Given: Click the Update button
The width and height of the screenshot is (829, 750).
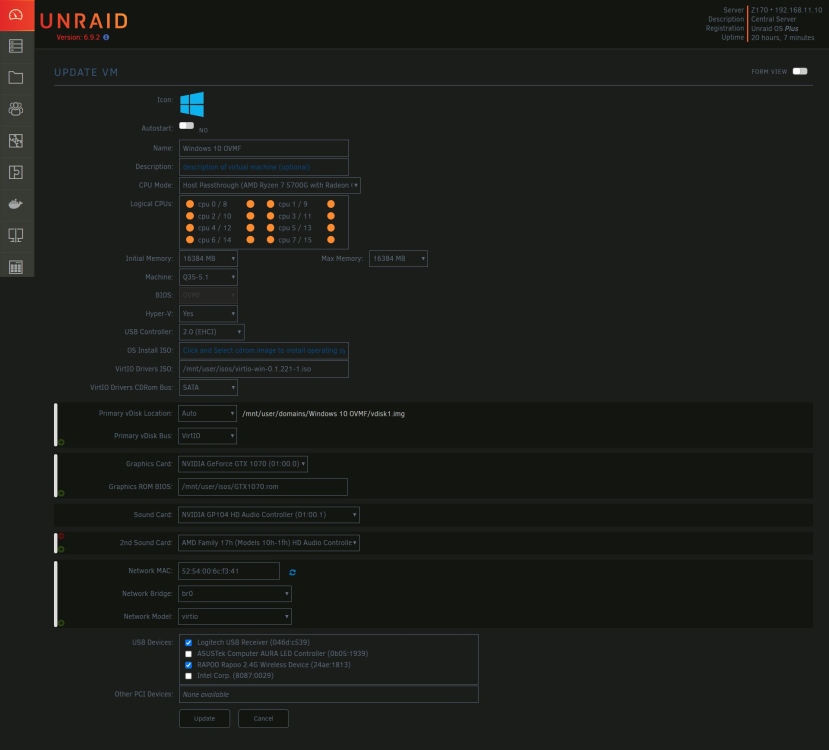Looking at the screenshot, I should click(x=205, y=719).
